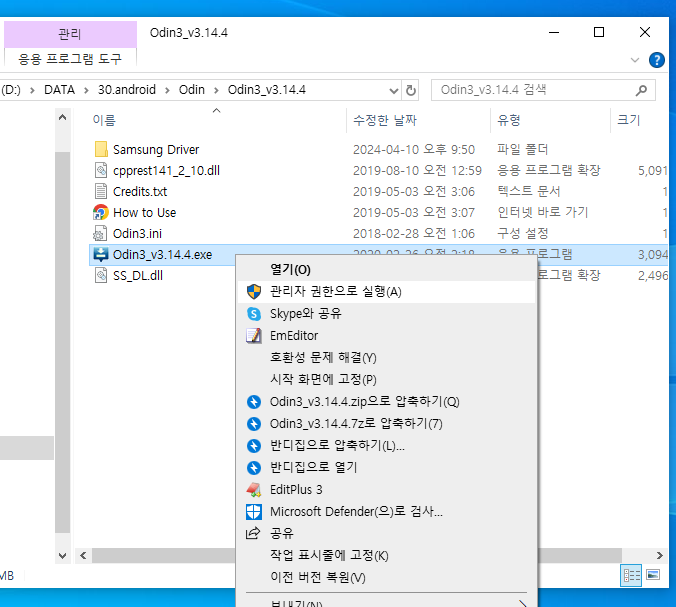
Task: Select the Odin3.ini settings file icon
Action: point(100,233)
